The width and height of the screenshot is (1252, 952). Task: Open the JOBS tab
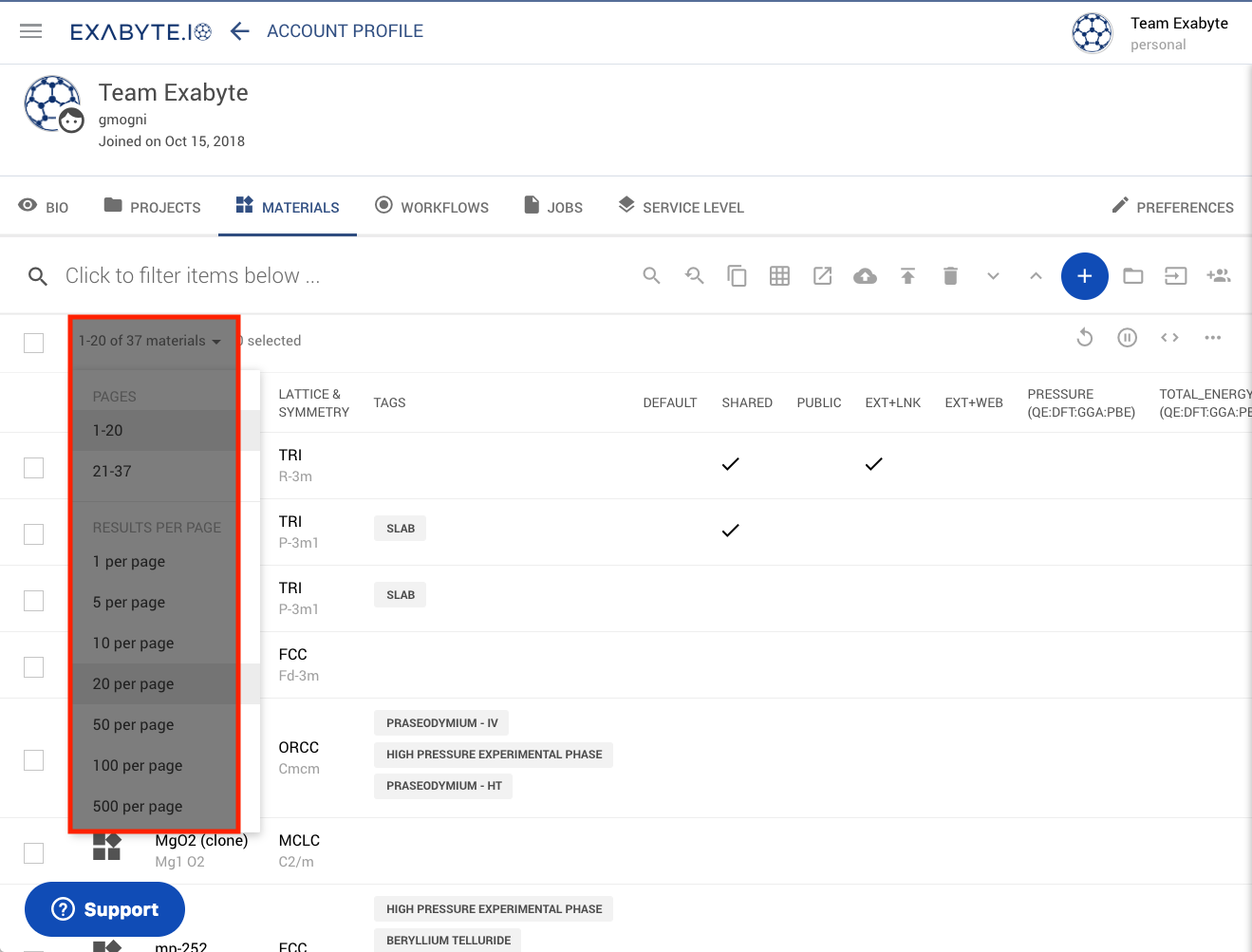coord(553,206)
